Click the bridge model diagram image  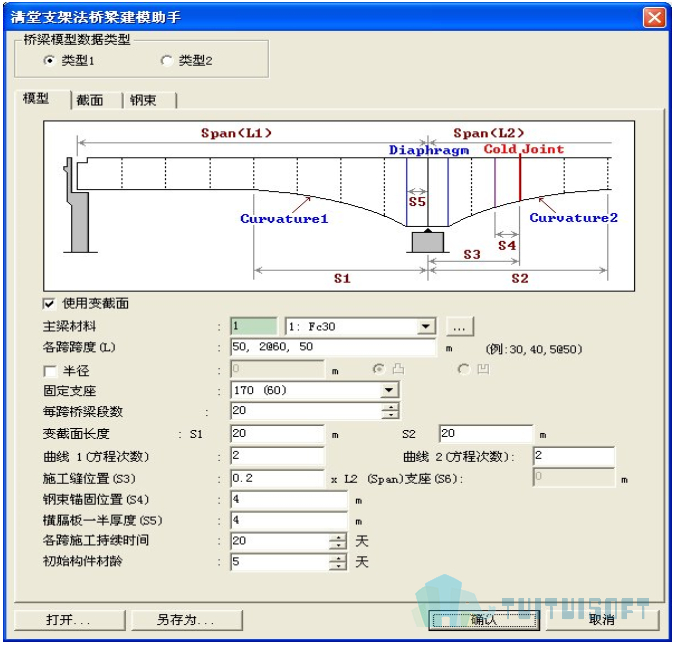339,206
